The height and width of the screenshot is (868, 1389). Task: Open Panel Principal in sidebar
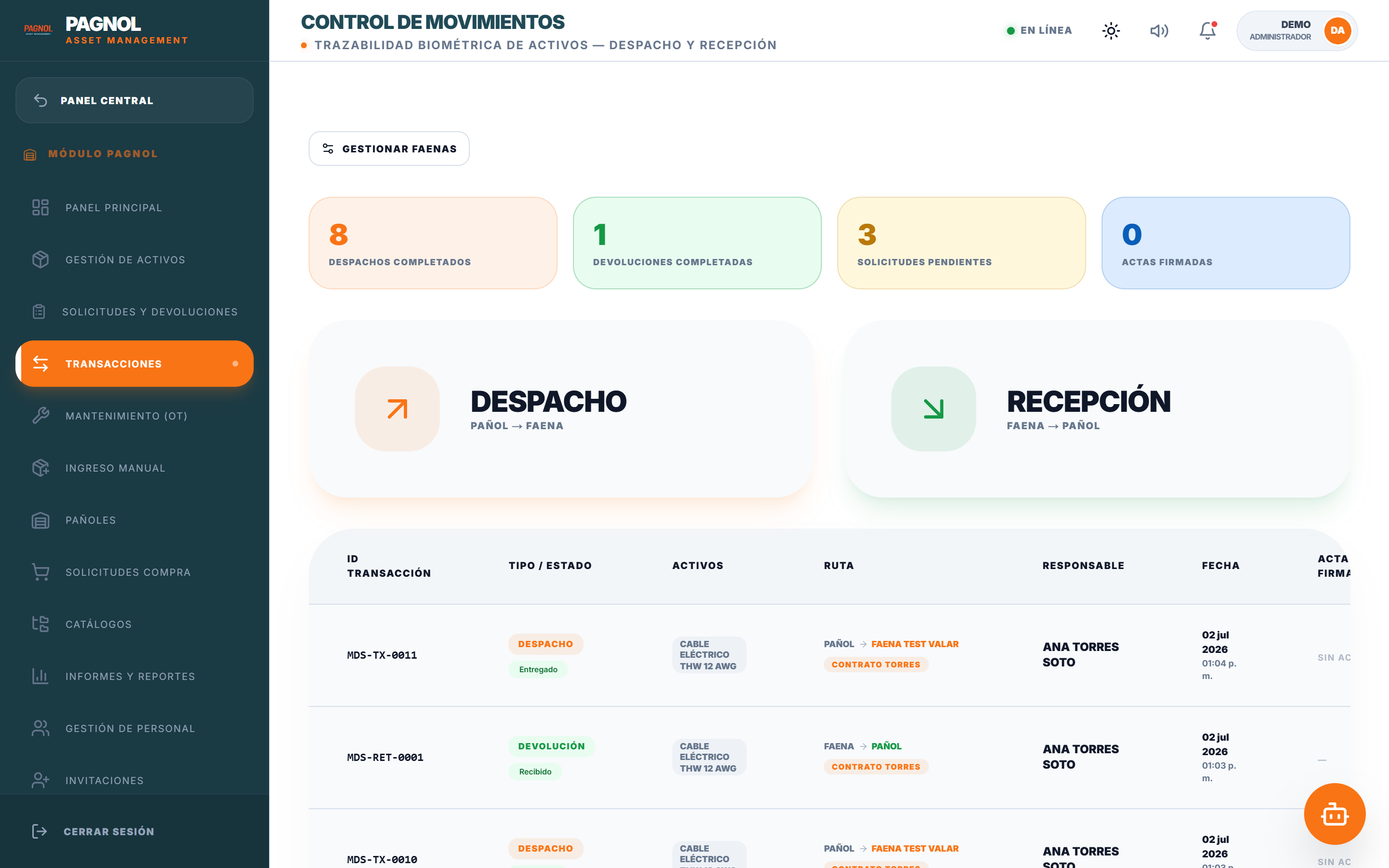click(134, 207)
